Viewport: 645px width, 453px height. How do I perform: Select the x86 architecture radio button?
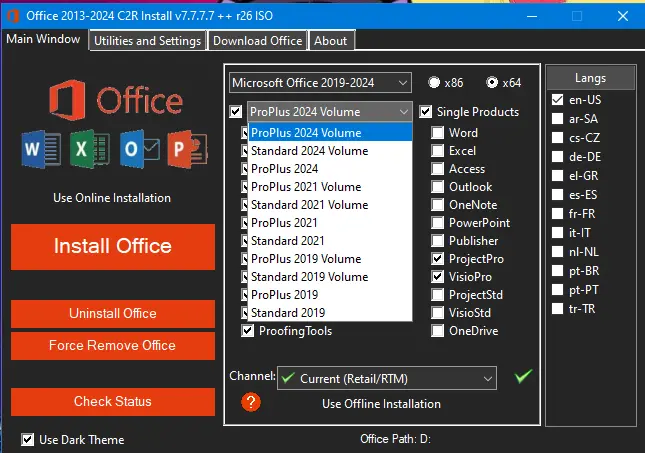tap(434, 83)
